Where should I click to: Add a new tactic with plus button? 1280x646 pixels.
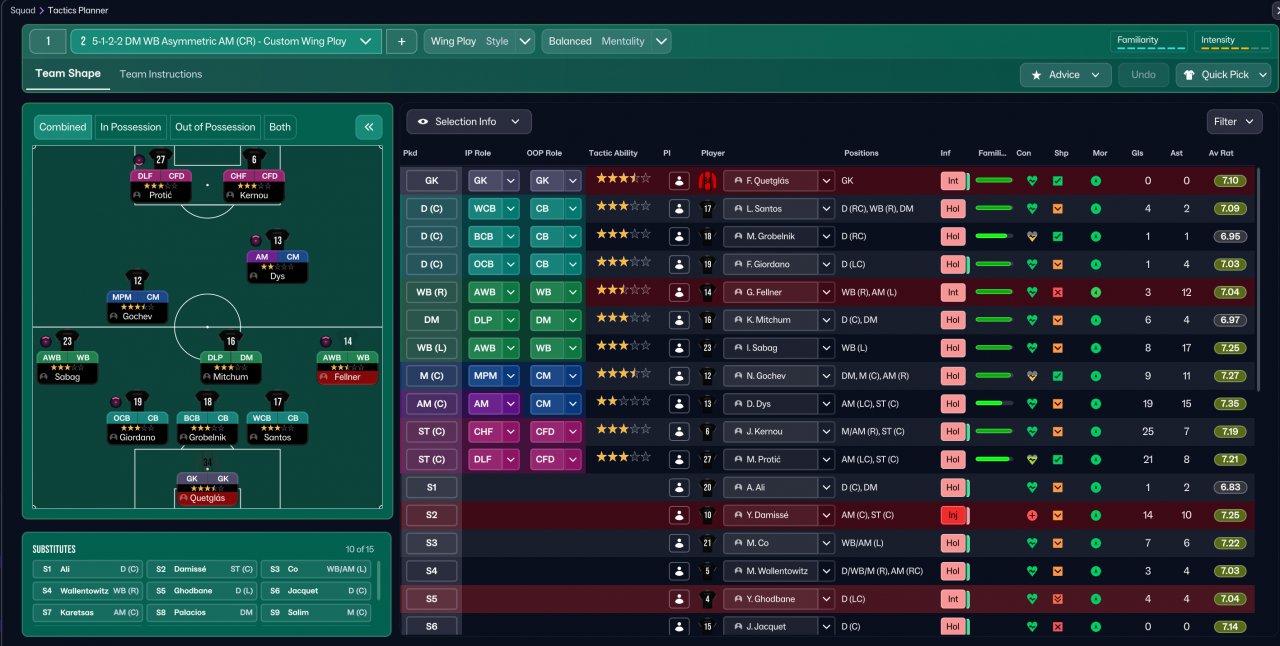point(401,41)
